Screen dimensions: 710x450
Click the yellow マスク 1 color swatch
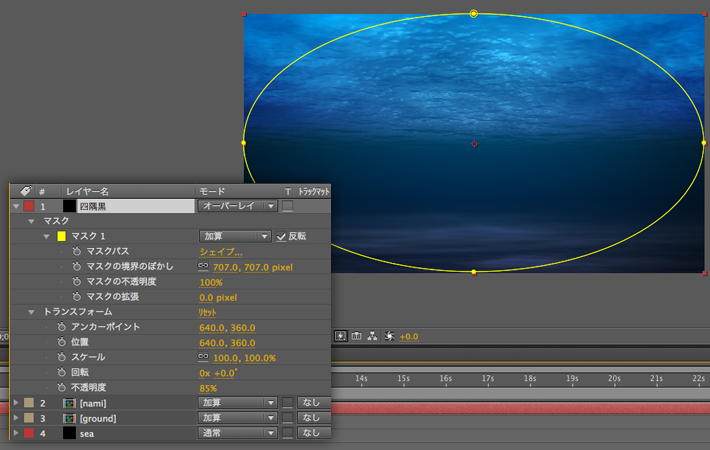(61, 236)
